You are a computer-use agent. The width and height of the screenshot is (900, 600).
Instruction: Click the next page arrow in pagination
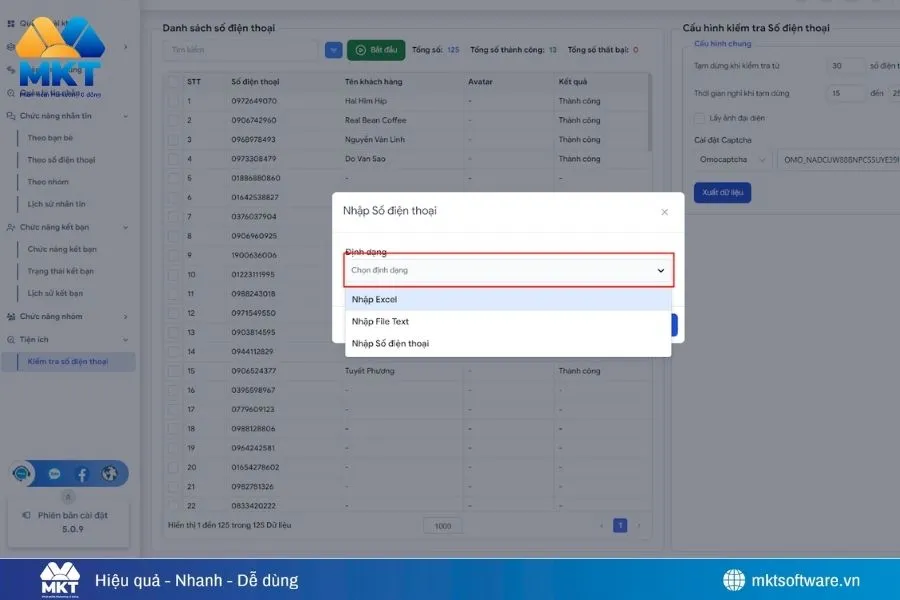(640, 525)
